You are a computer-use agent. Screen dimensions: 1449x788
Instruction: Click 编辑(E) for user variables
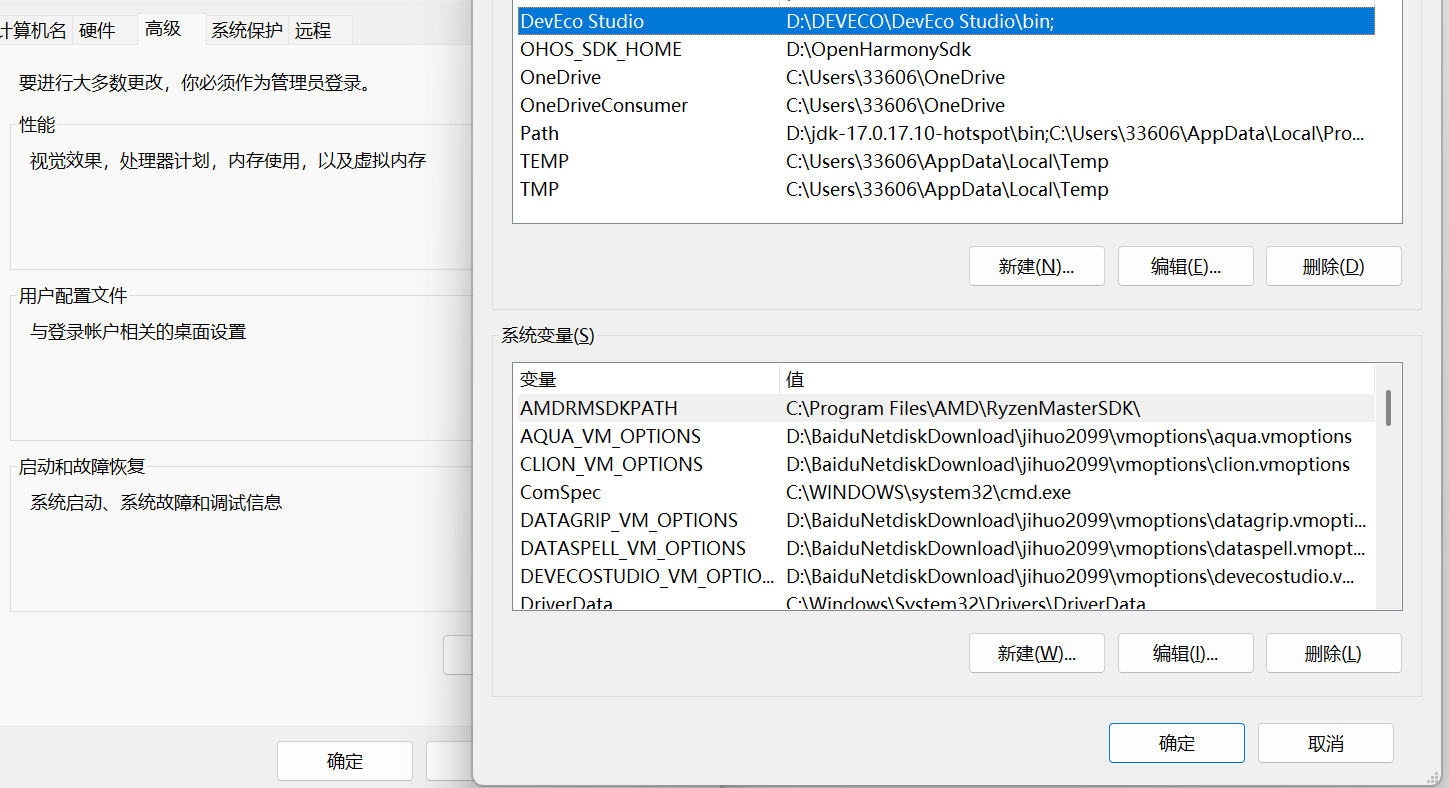(1185, 266)
